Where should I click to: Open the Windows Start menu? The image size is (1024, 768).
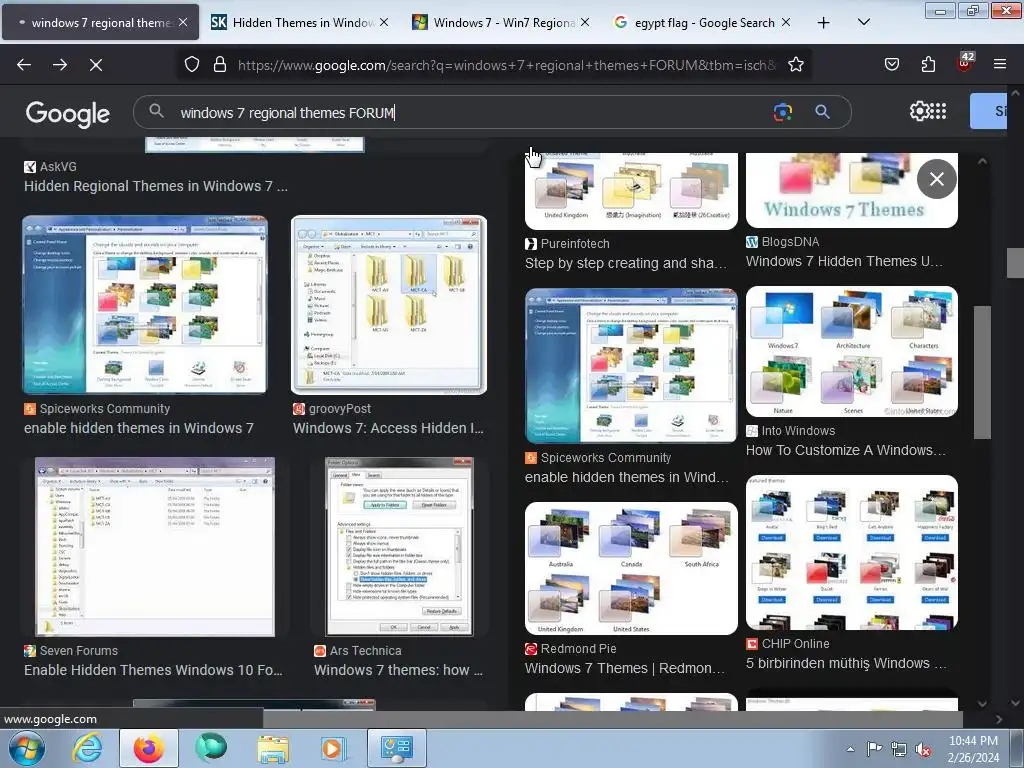pyautogui.click(x=26, y=748)
